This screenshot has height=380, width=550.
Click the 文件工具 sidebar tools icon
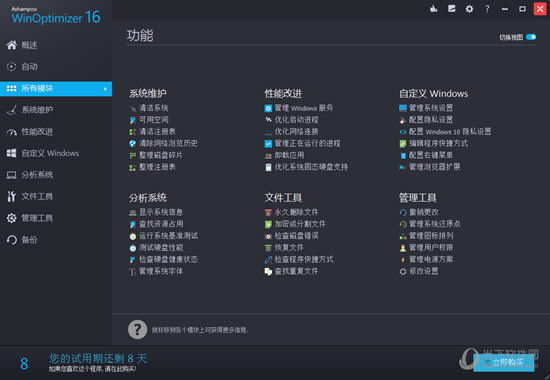tap(12, 196)
